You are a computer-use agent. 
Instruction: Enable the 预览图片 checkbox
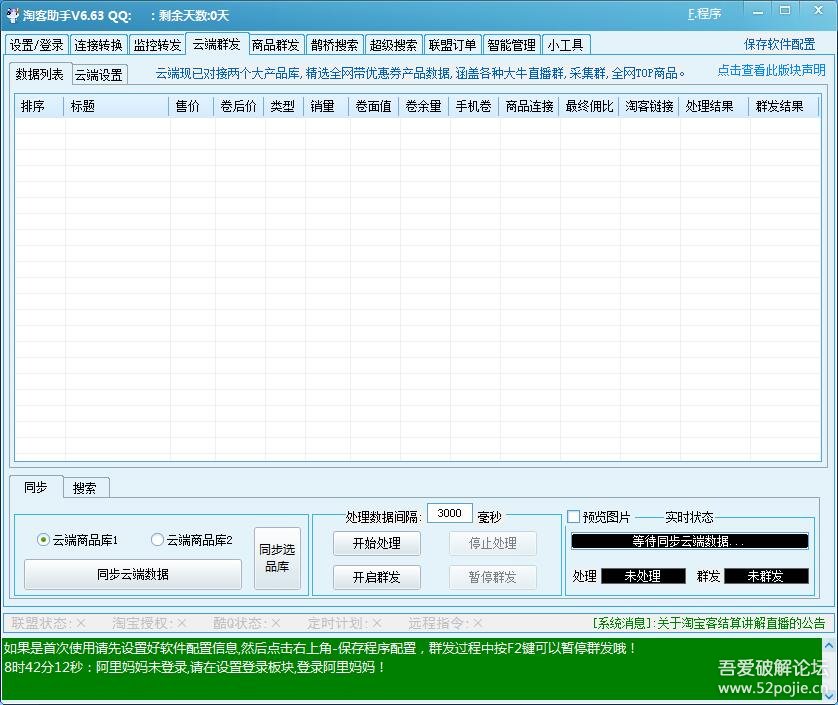[x=573, y=517]
